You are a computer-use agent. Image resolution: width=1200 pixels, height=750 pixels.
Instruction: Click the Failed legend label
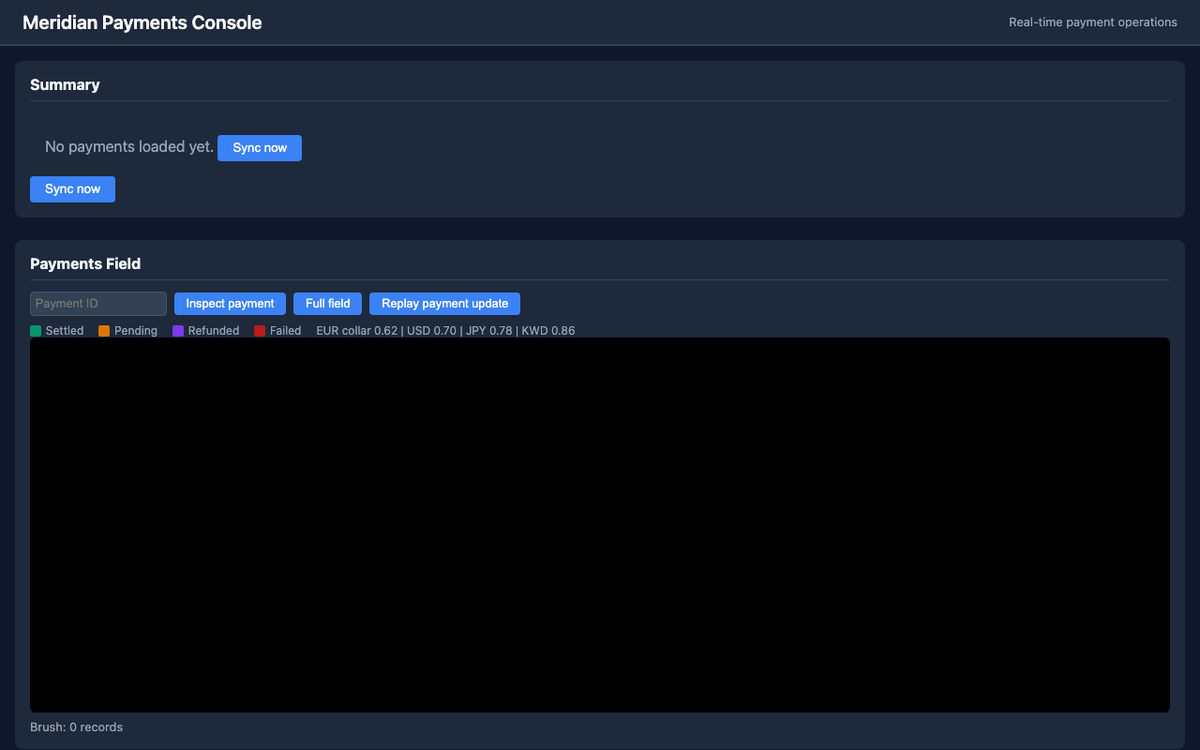pos(286,331)
